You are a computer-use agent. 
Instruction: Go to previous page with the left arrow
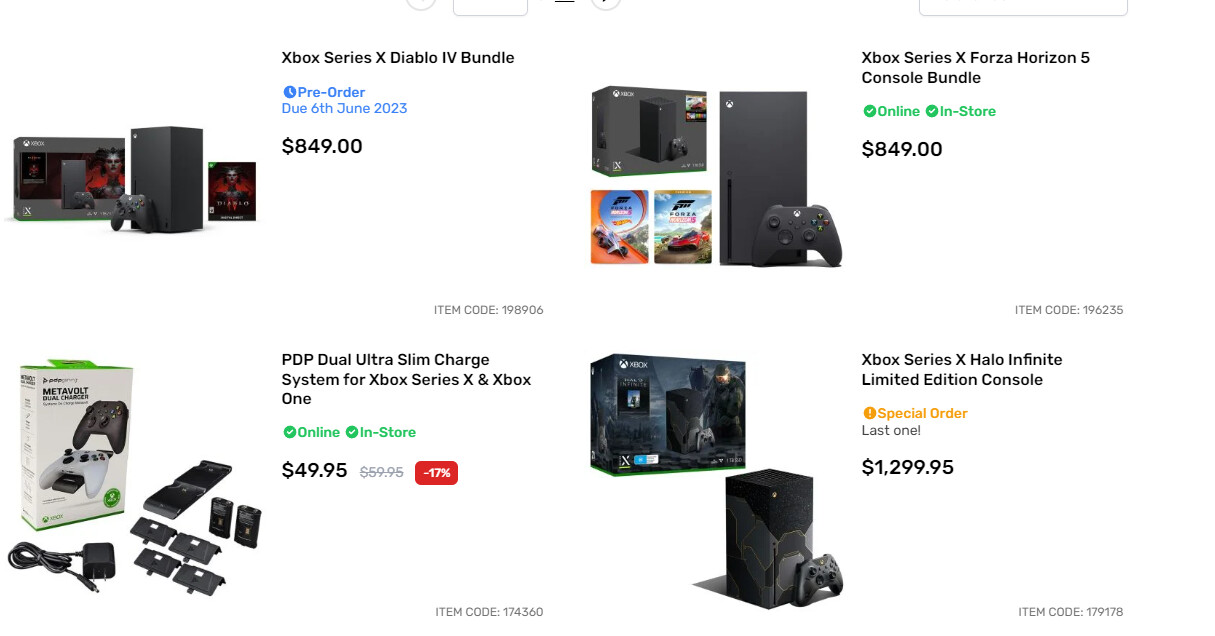421,3
